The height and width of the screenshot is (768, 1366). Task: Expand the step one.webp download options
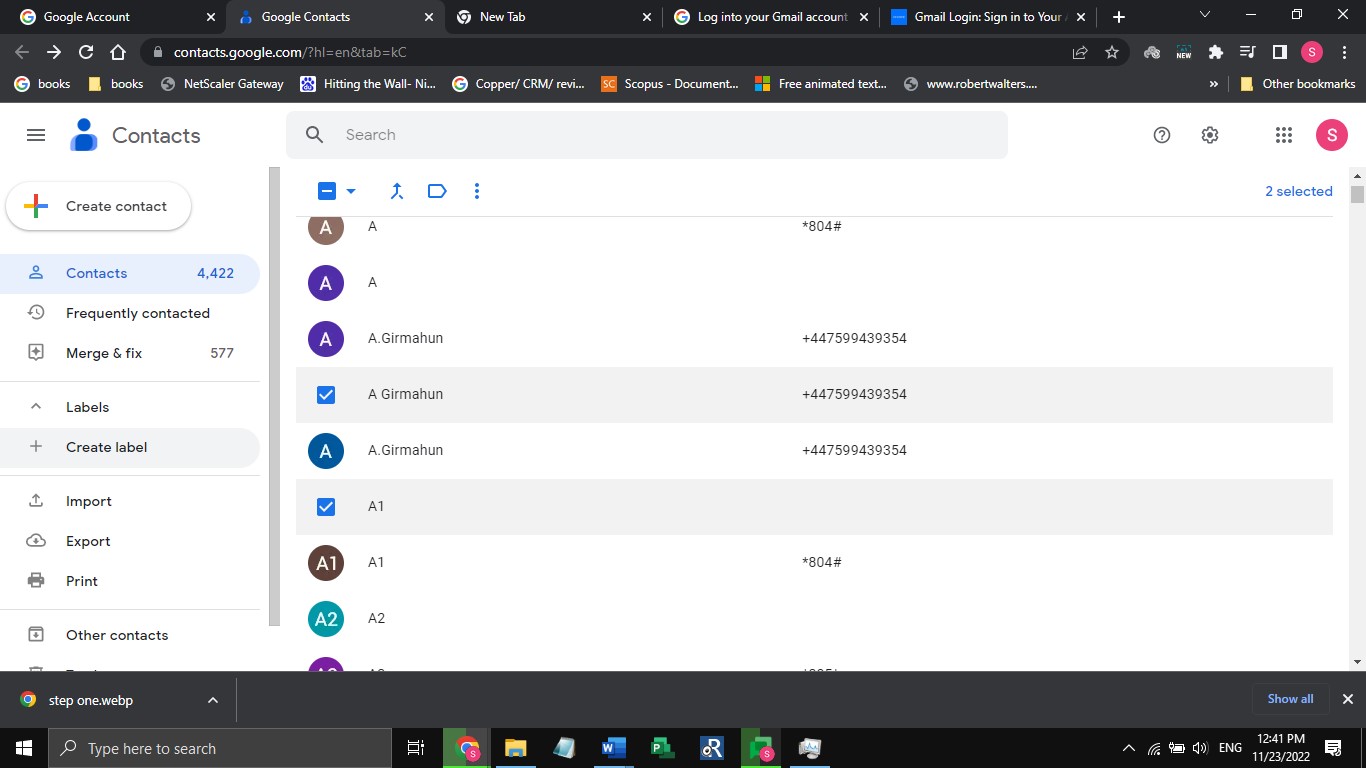213,700
